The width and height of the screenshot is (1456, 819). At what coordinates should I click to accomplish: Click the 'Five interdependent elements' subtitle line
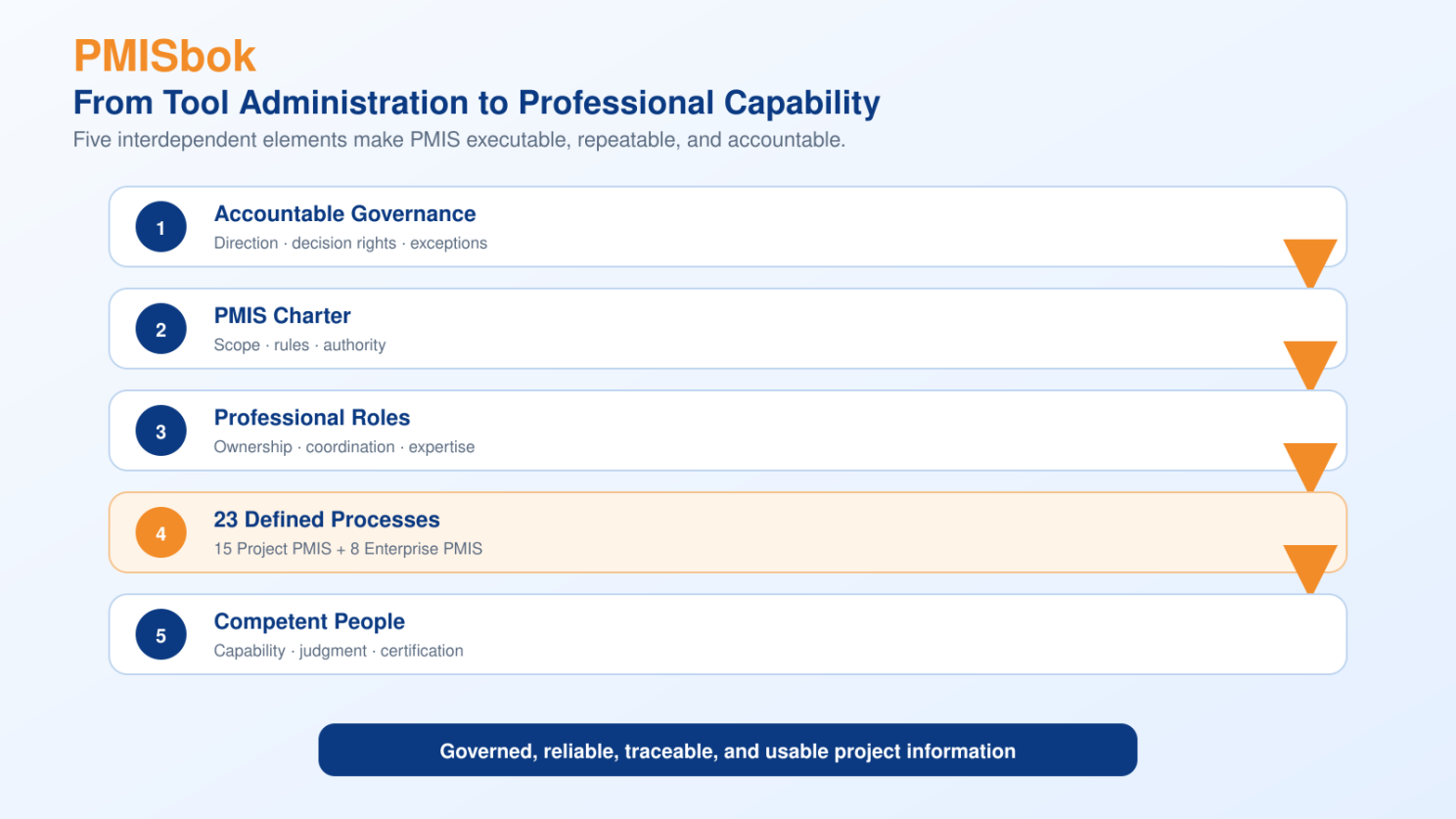click(459, 140)
